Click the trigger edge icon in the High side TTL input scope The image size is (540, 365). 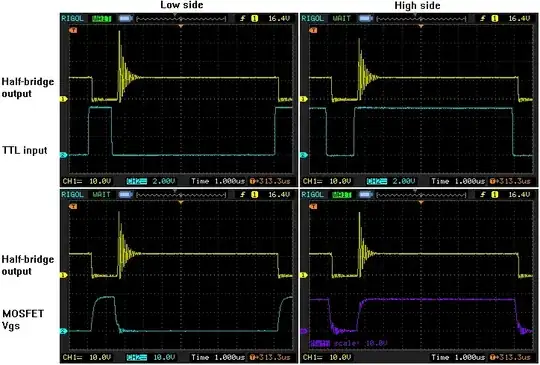[x=483, y=18]
